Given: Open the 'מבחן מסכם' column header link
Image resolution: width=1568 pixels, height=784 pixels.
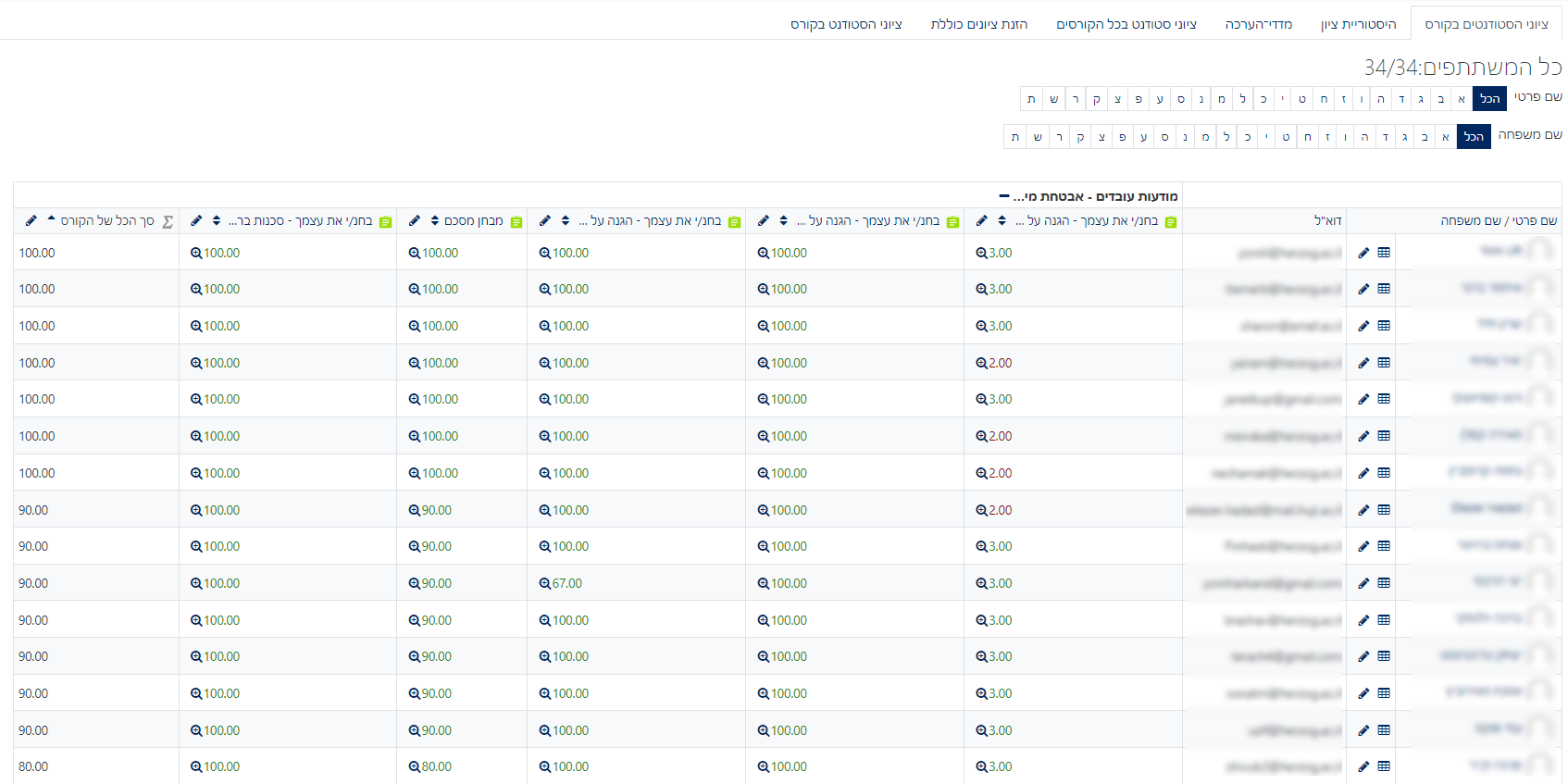Looking at the screenshot, I should 473,220.
